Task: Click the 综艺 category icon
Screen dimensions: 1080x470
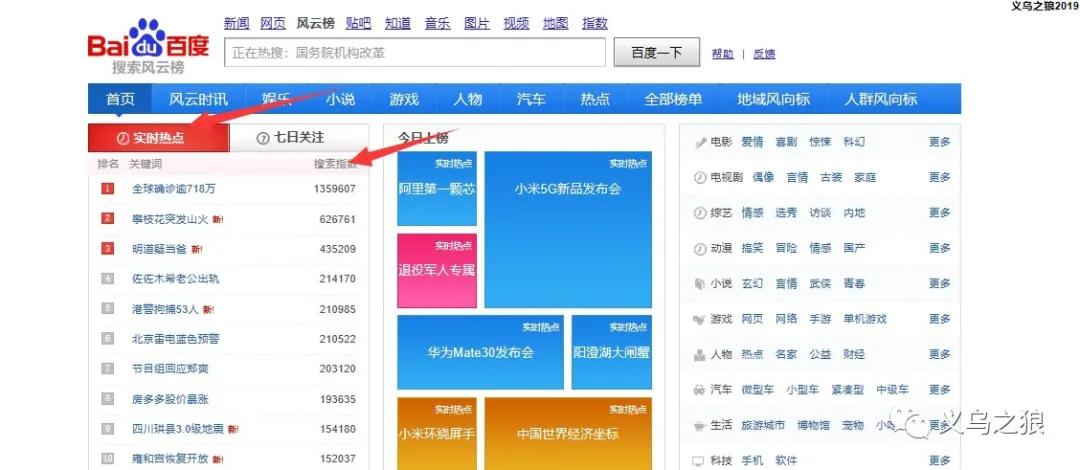Action: pyautogui.click(x=700, y=213)
